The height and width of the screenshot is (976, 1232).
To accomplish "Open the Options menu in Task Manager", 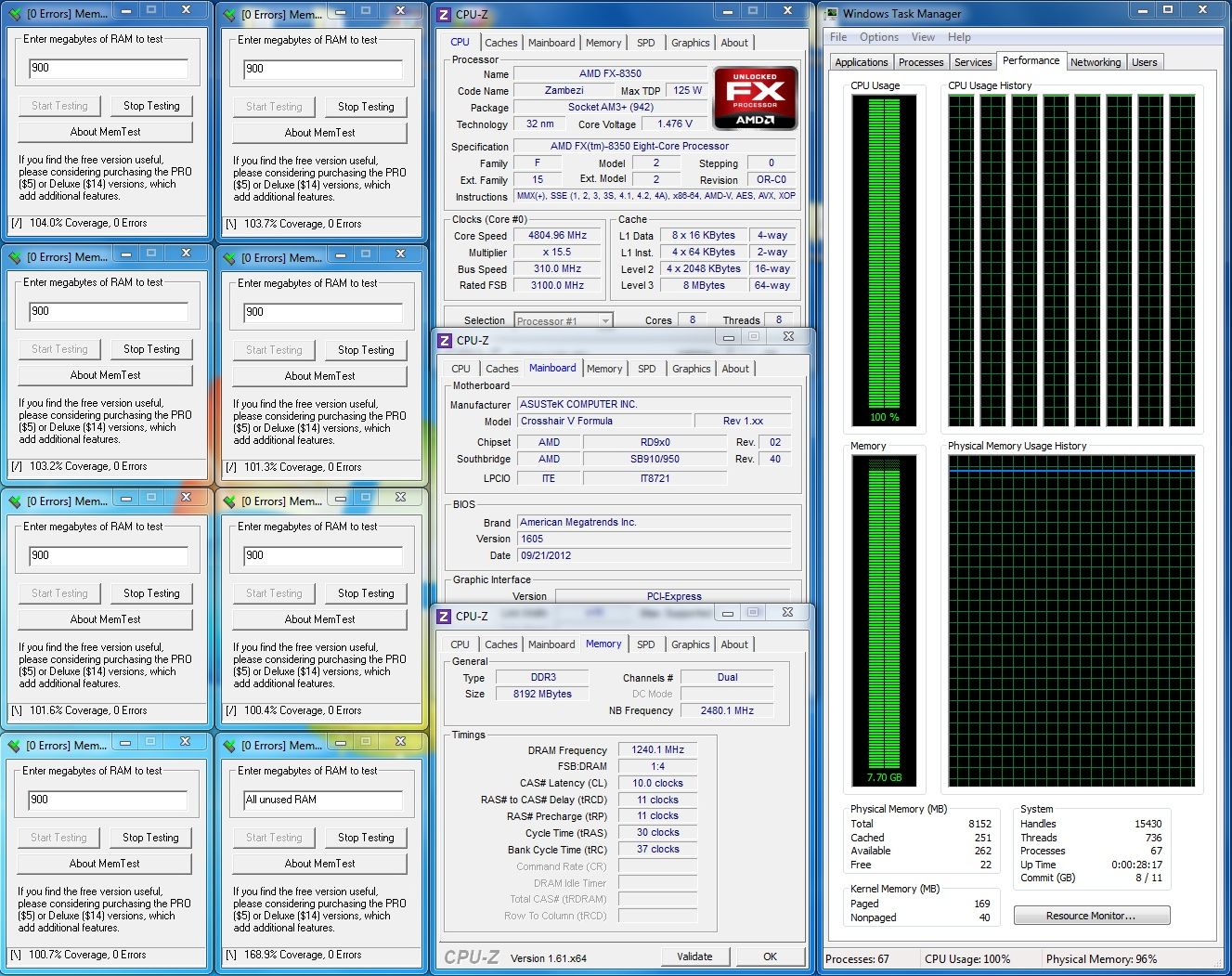I will pos(878,37).
